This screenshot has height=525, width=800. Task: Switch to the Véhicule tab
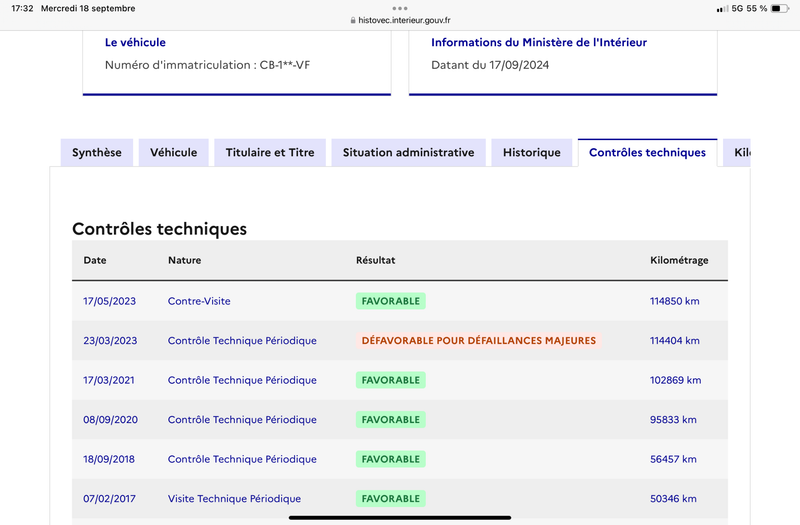coord(173,153)
